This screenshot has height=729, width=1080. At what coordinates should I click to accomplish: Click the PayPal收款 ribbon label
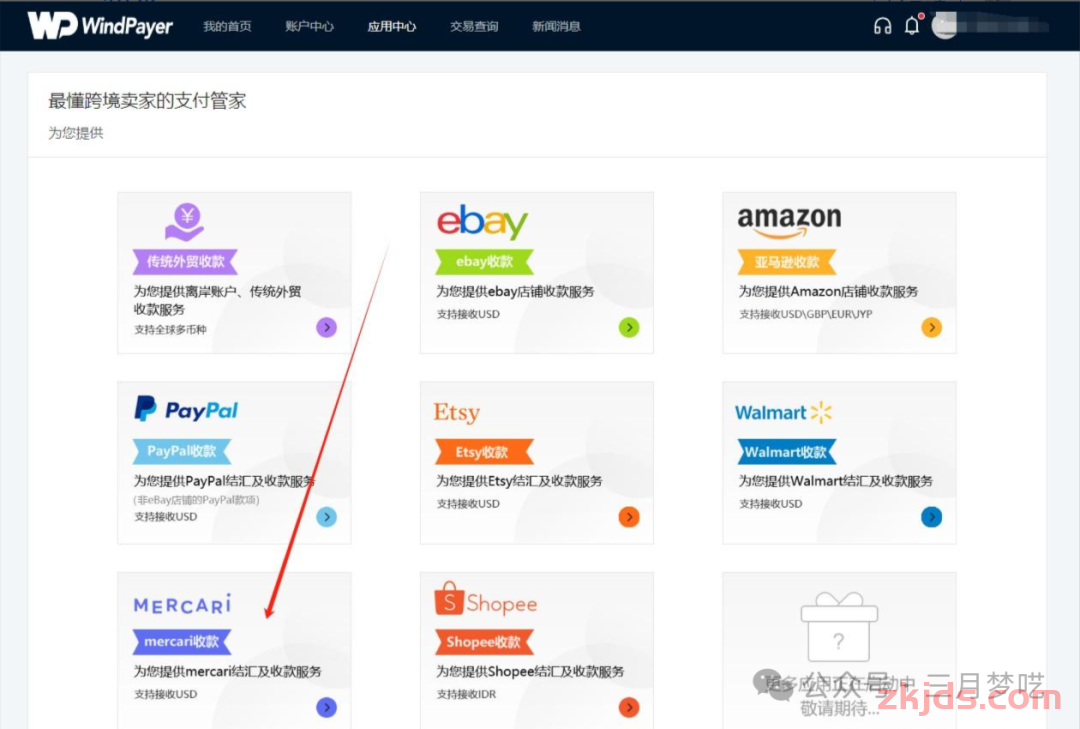(182, 451)
